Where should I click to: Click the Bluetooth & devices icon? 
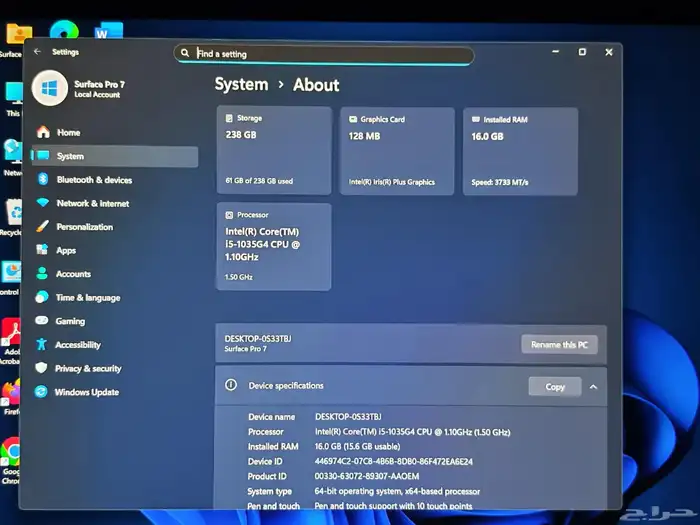click(43, 180)
